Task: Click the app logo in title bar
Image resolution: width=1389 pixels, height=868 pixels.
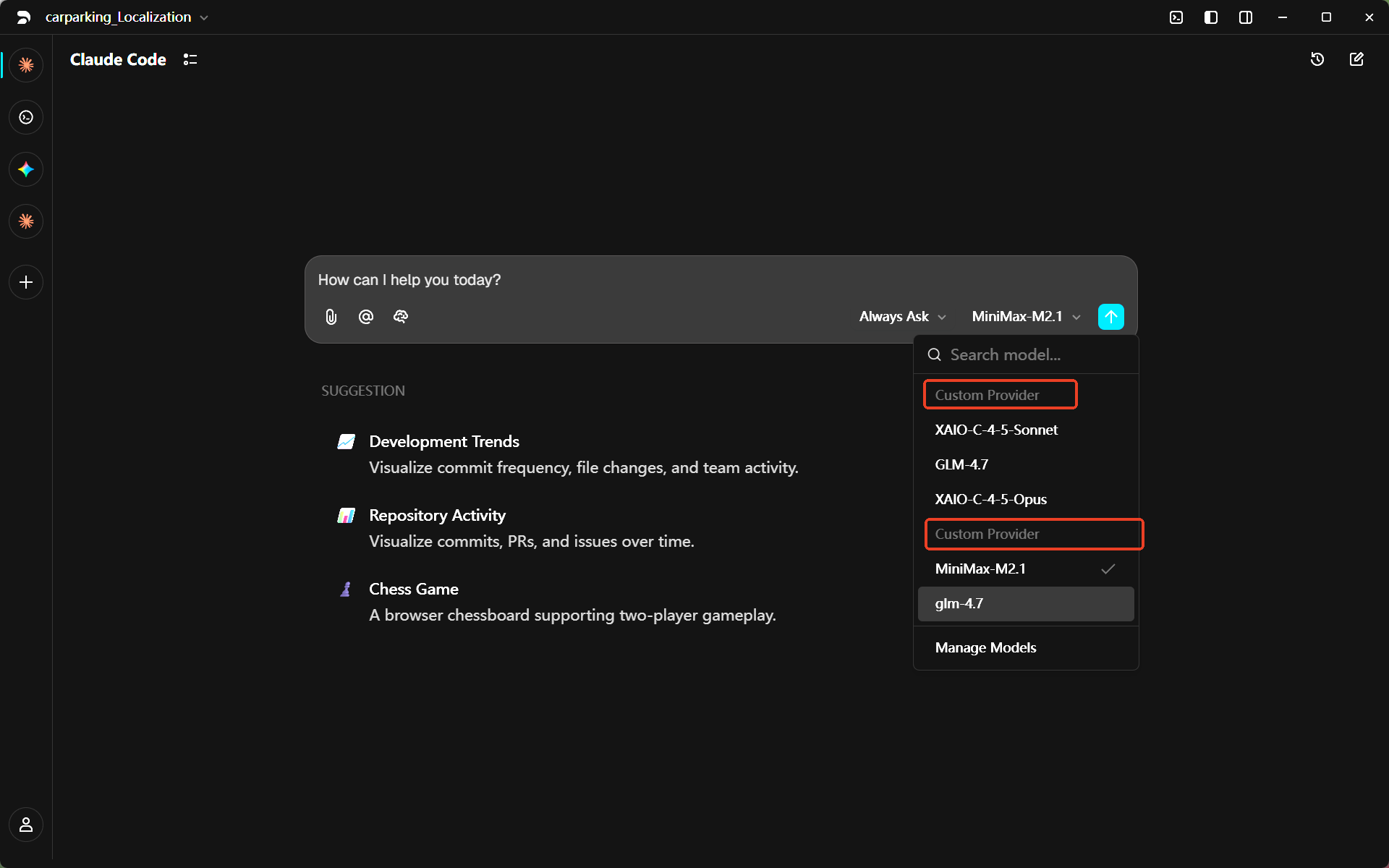Action: tap(23, 17)
